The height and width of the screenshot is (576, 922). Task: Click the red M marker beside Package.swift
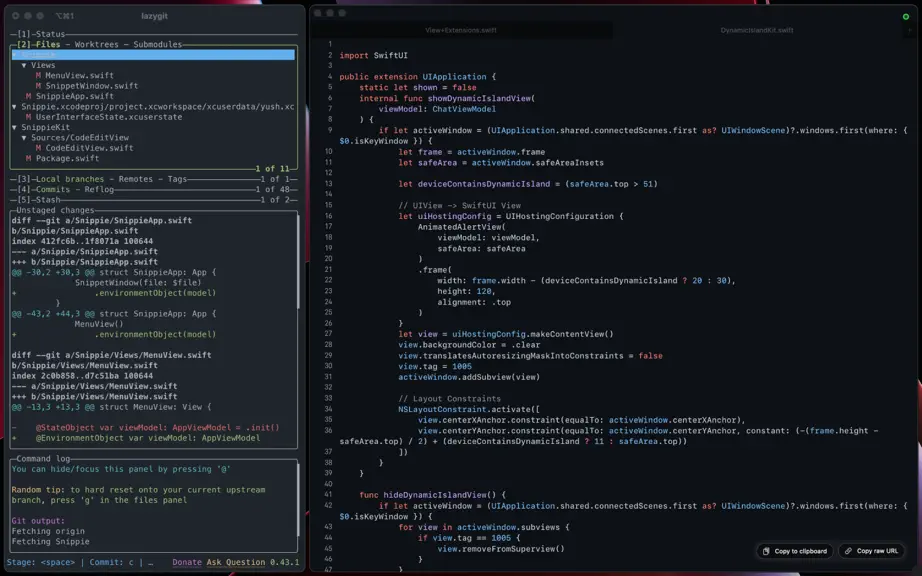click(28, 159)
